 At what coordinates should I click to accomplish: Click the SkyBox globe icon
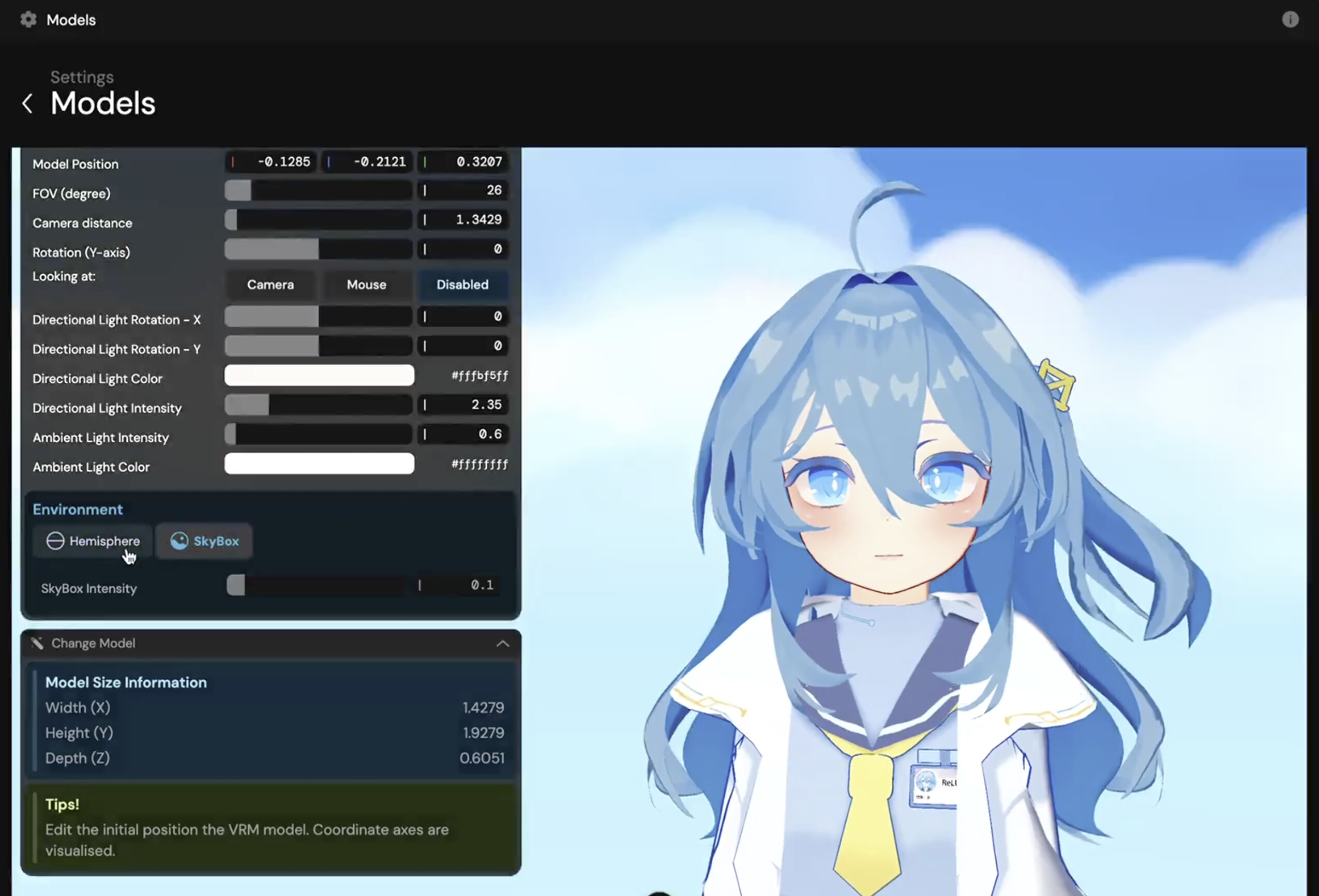(x=179, y=541)
